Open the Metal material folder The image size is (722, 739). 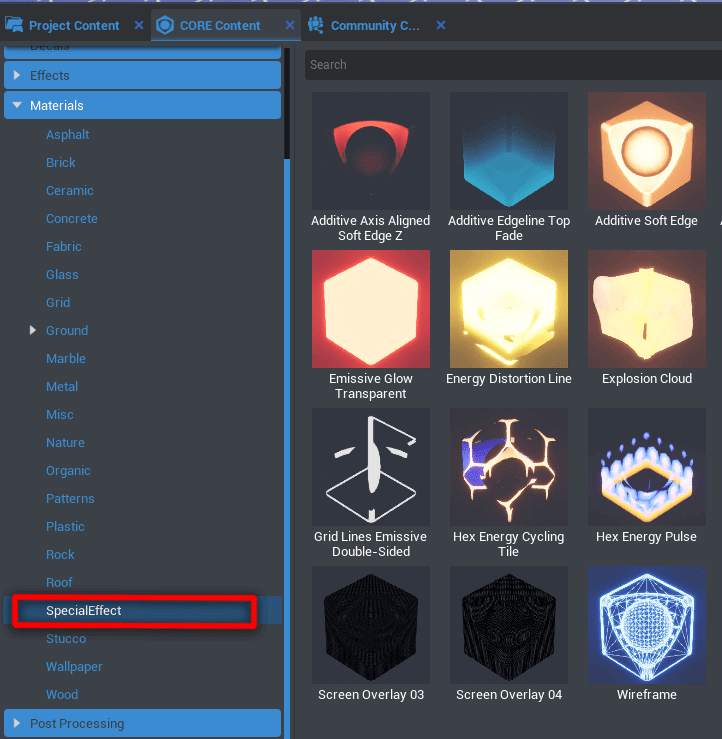pyautogui.click(x=62, y=386)
